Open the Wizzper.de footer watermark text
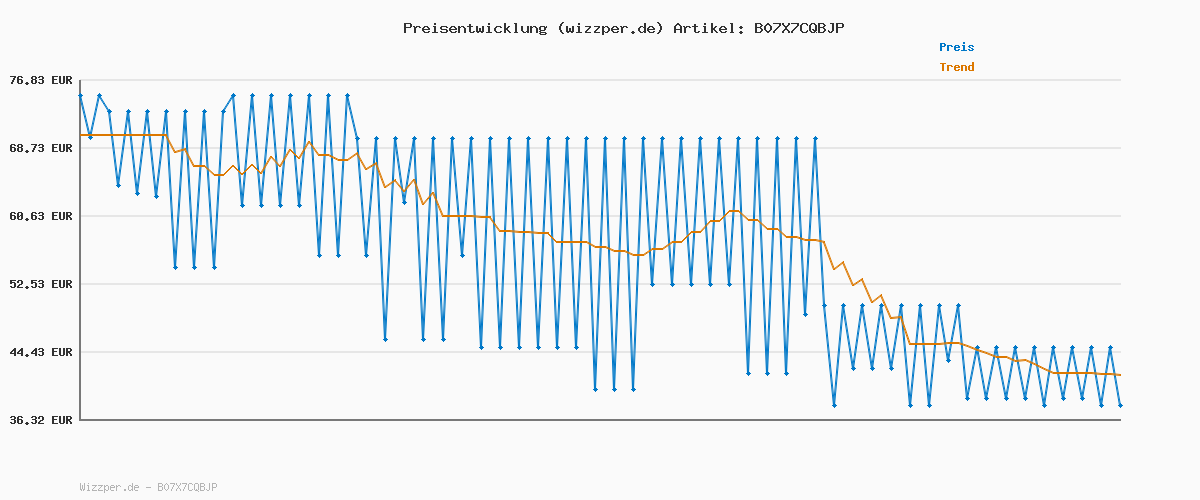Image resolution: width=1200 pixels, height=500 pixels. pyautogui.click(x=148, y=487)
